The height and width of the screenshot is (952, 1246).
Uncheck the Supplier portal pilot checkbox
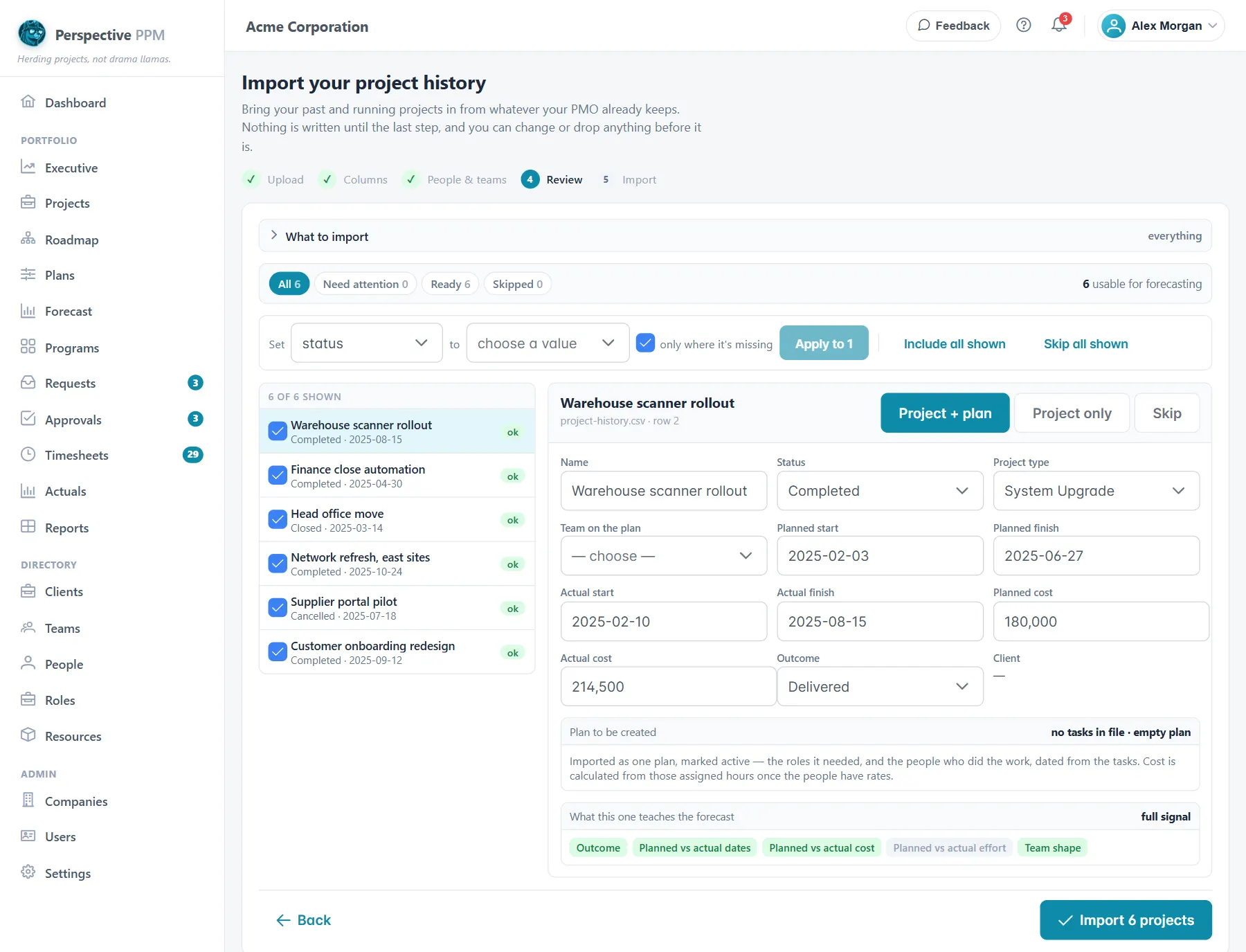point(278,608)
